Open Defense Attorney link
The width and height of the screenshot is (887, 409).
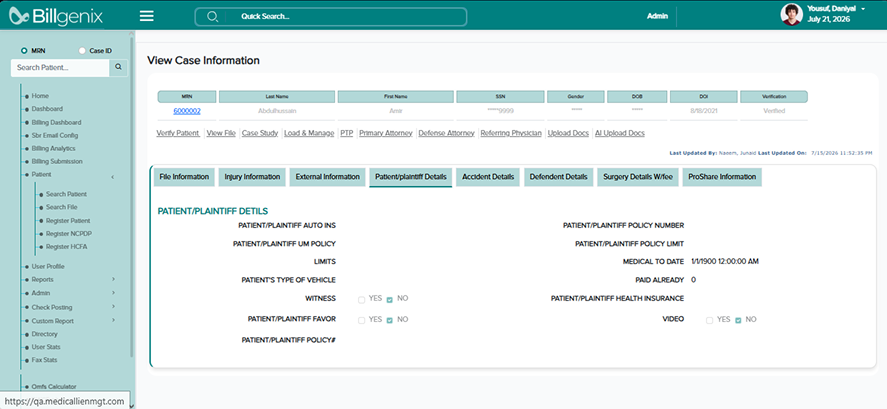(x=446, y=134)
